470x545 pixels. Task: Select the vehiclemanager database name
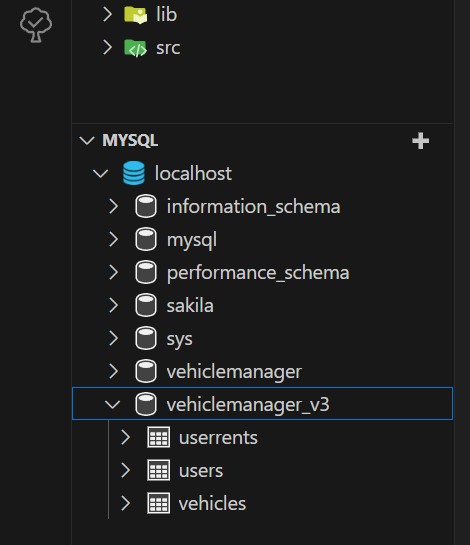tap(234, 372)
